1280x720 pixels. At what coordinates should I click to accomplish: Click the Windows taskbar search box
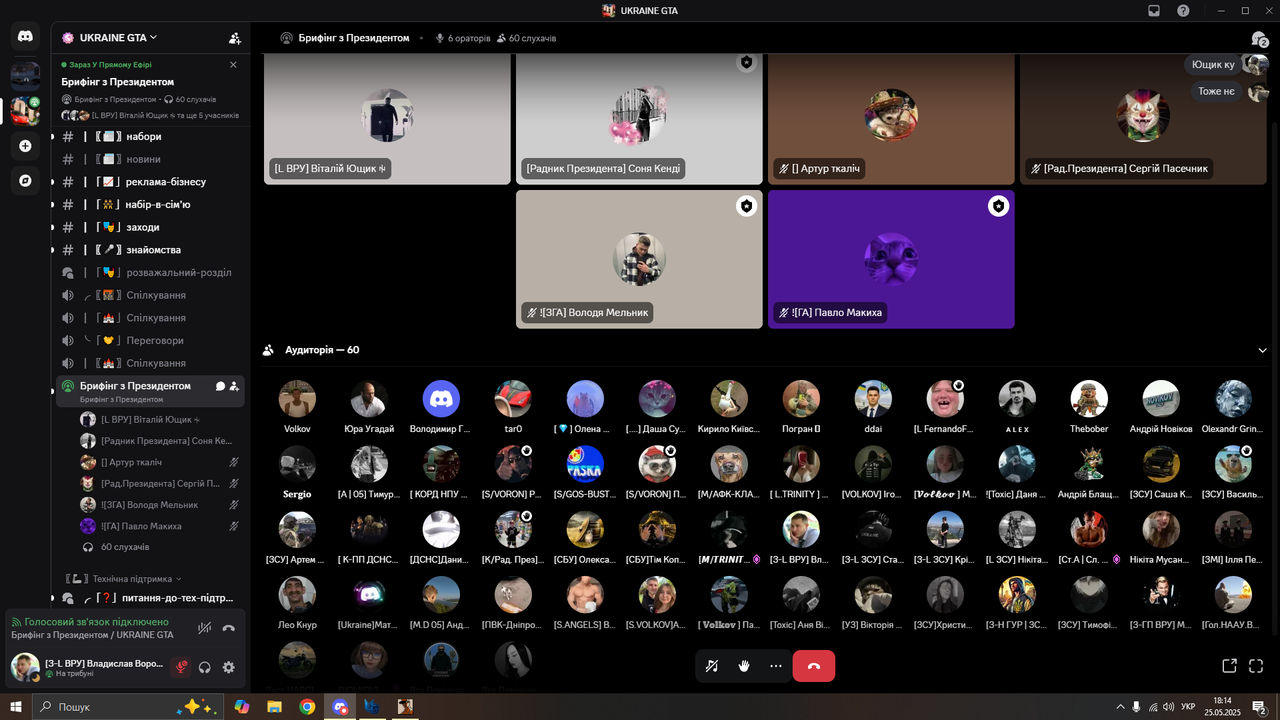pyautogui.click(x=129, y=707)
